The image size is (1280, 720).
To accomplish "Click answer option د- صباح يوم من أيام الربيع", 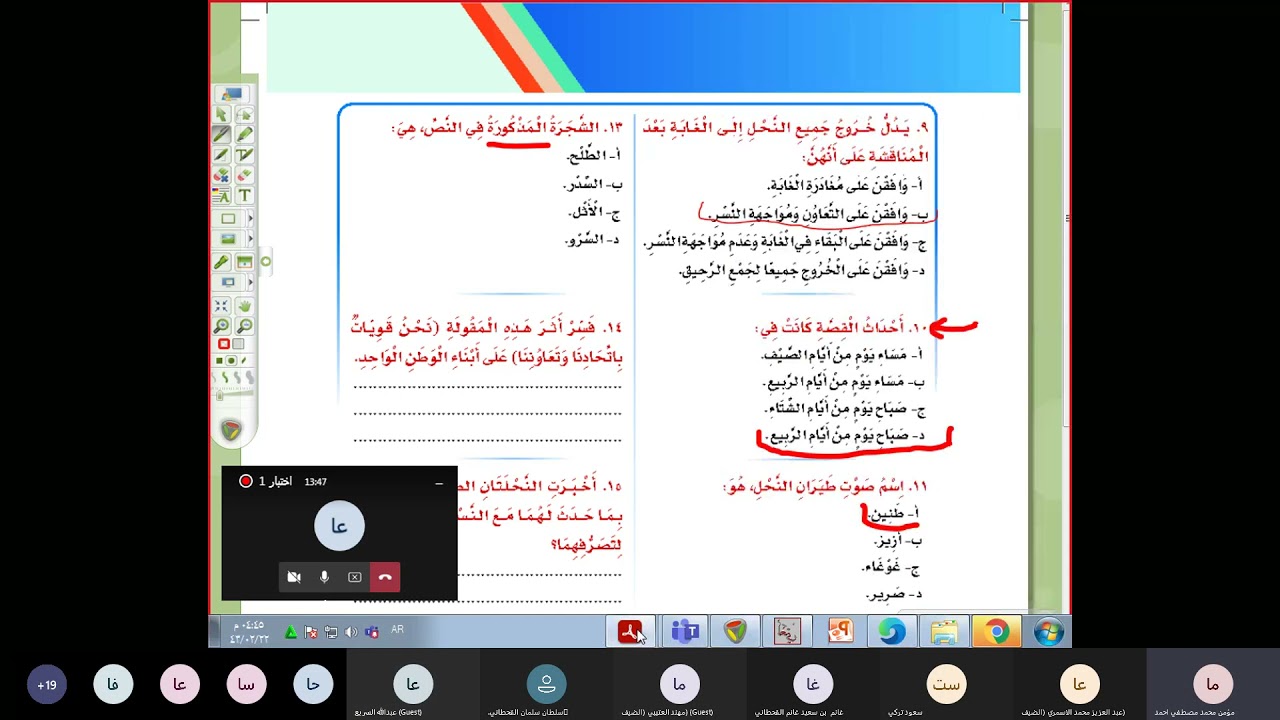I will (845, 436).
